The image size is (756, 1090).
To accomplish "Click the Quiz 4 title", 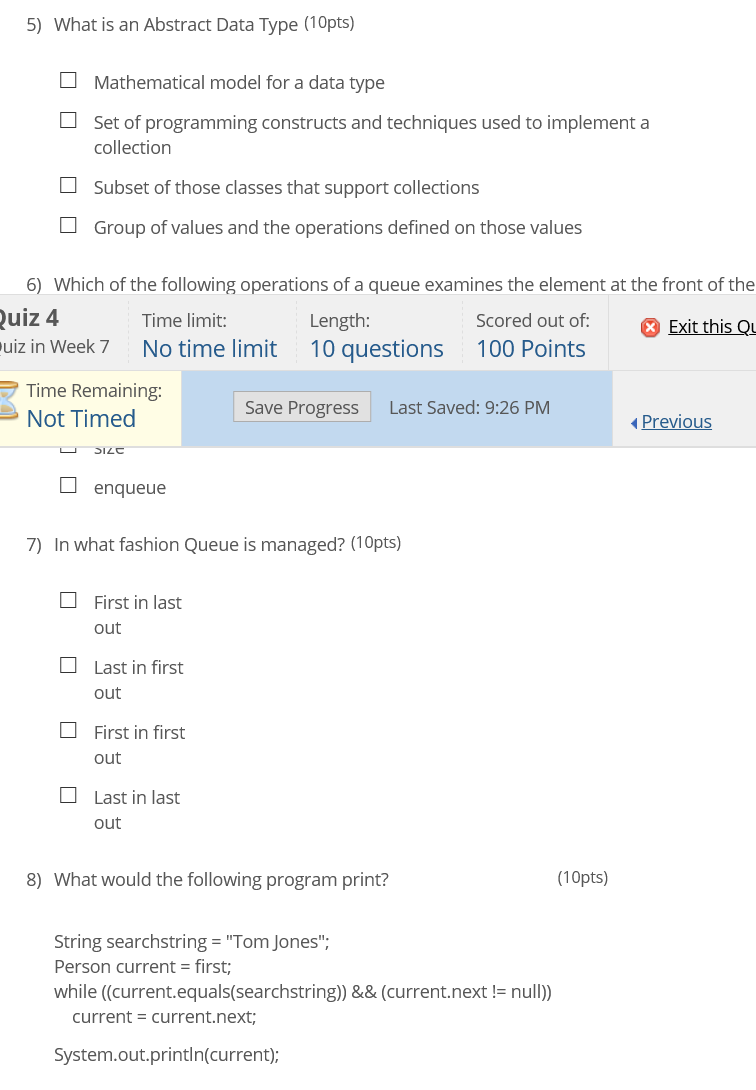I will coord(28,317).
